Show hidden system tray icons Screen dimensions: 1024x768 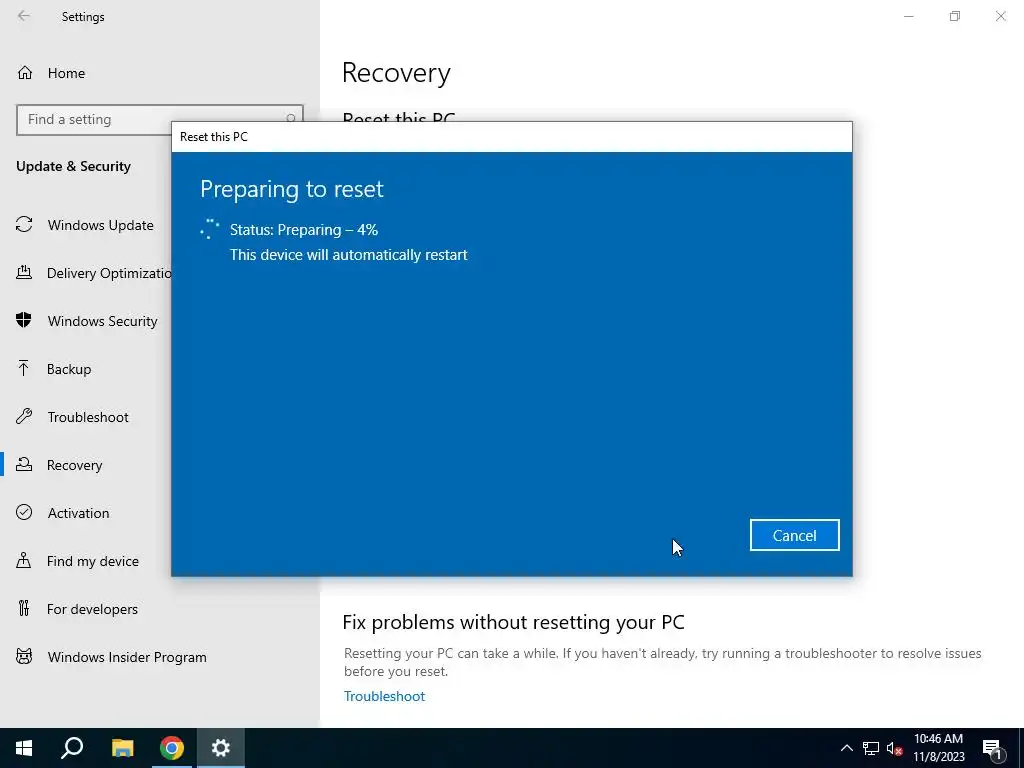click(x=846, y=748)
